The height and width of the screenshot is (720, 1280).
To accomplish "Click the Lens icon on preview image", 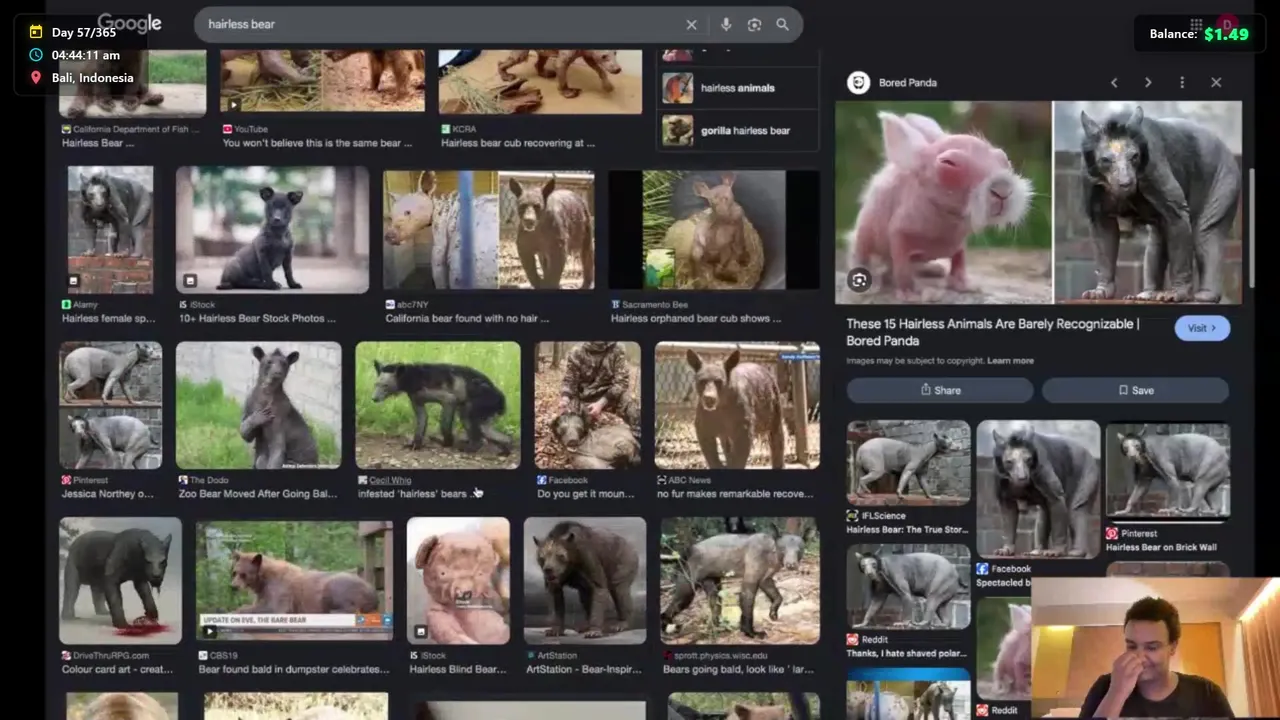I will [x=859, y=280].
